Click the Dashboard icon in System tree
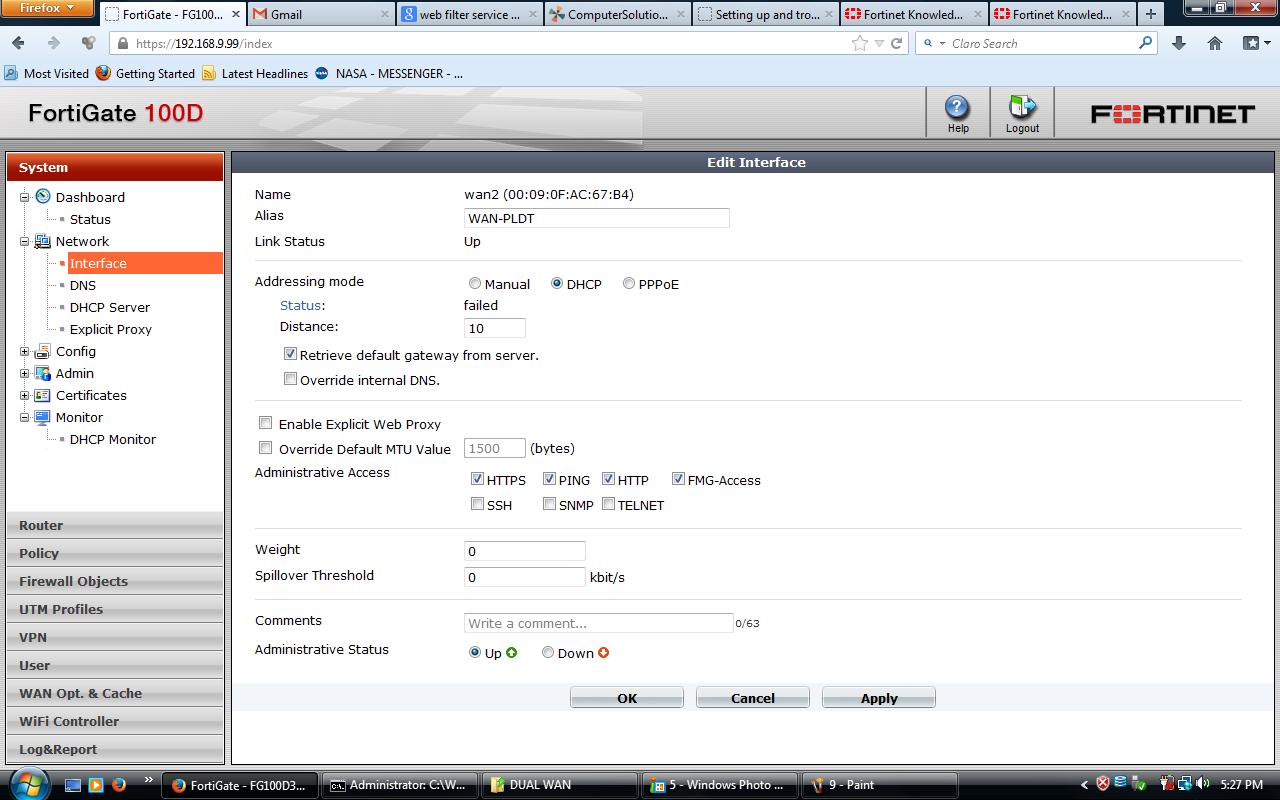This screenshot has width=1280, height=800. point(43,197)
